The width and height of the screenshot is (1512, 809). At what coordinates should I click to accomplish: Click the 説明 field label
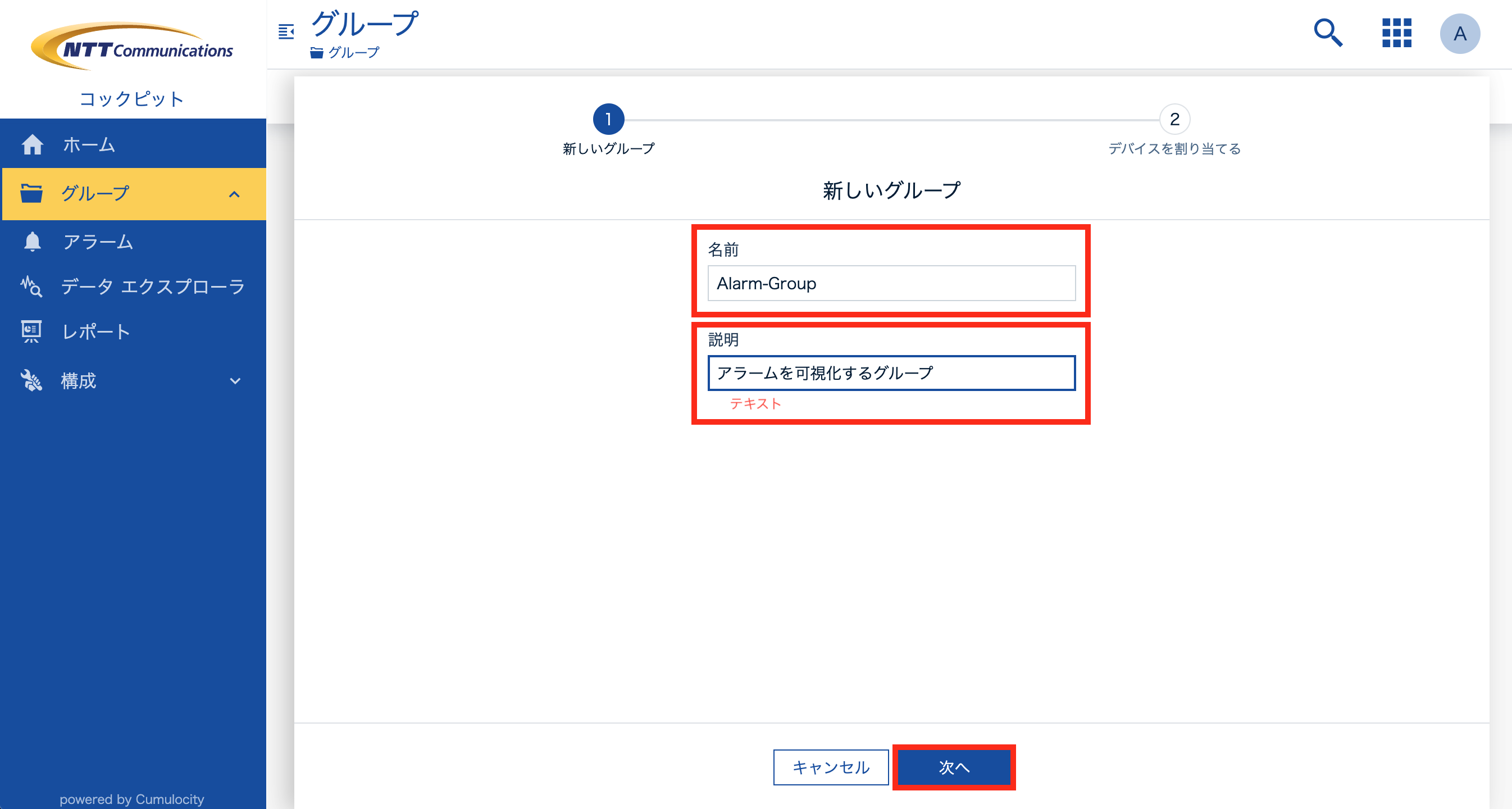point(723,339)
